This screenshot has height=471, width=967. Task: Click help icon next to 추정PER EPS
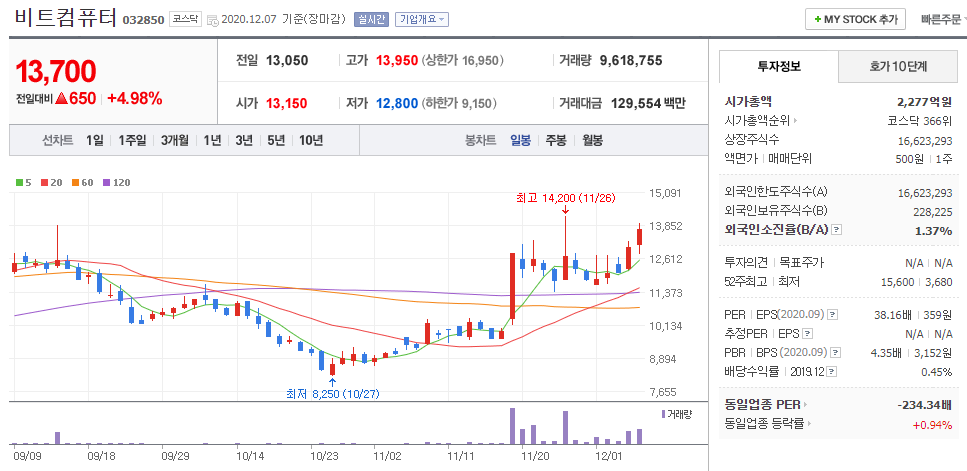[x=807, y=334]
